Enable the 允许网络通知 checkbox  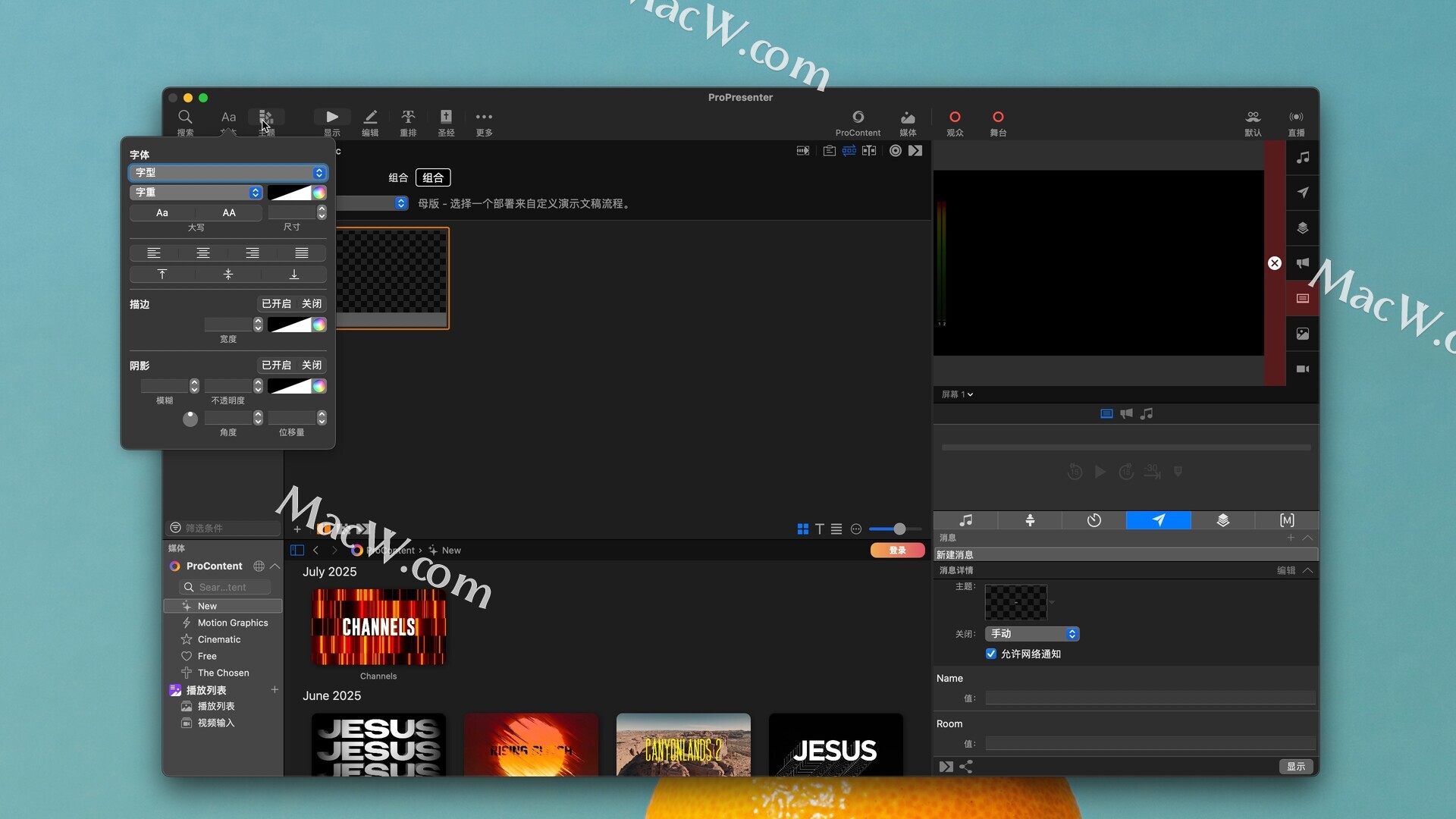990,654
